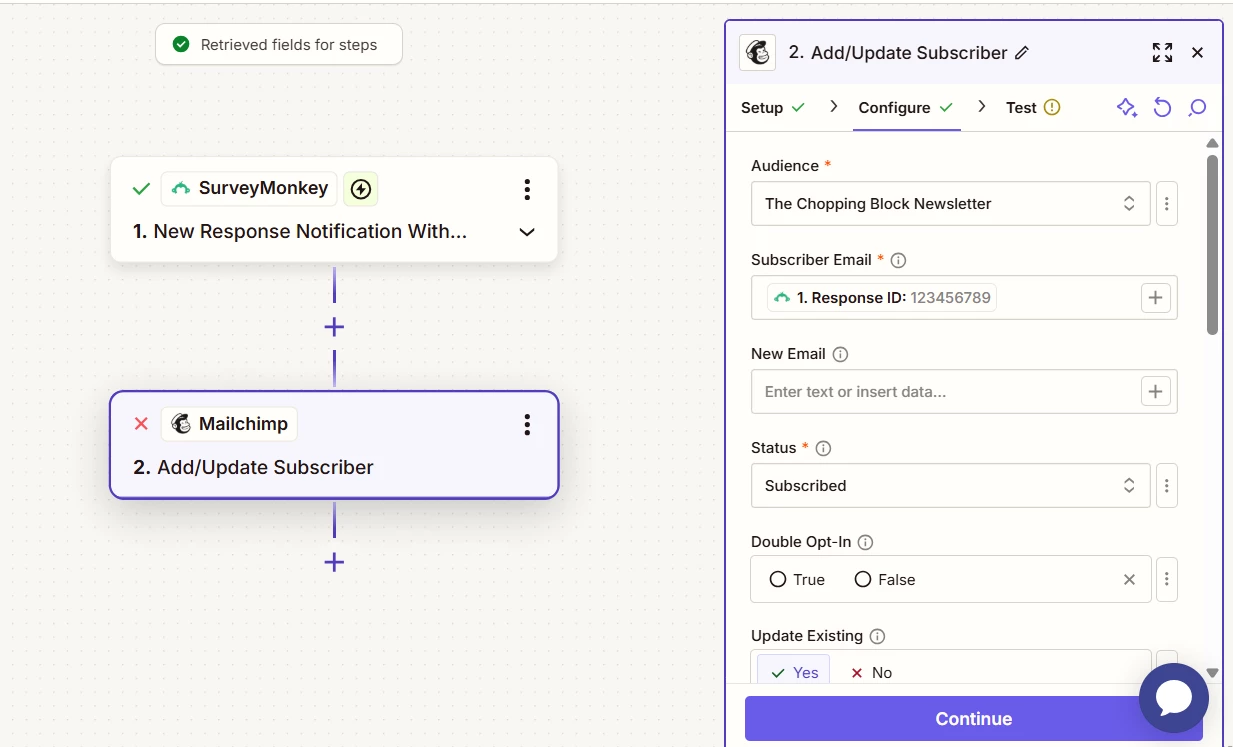Click the Mailchimp logo in panel header

click(x=757, y=53)
